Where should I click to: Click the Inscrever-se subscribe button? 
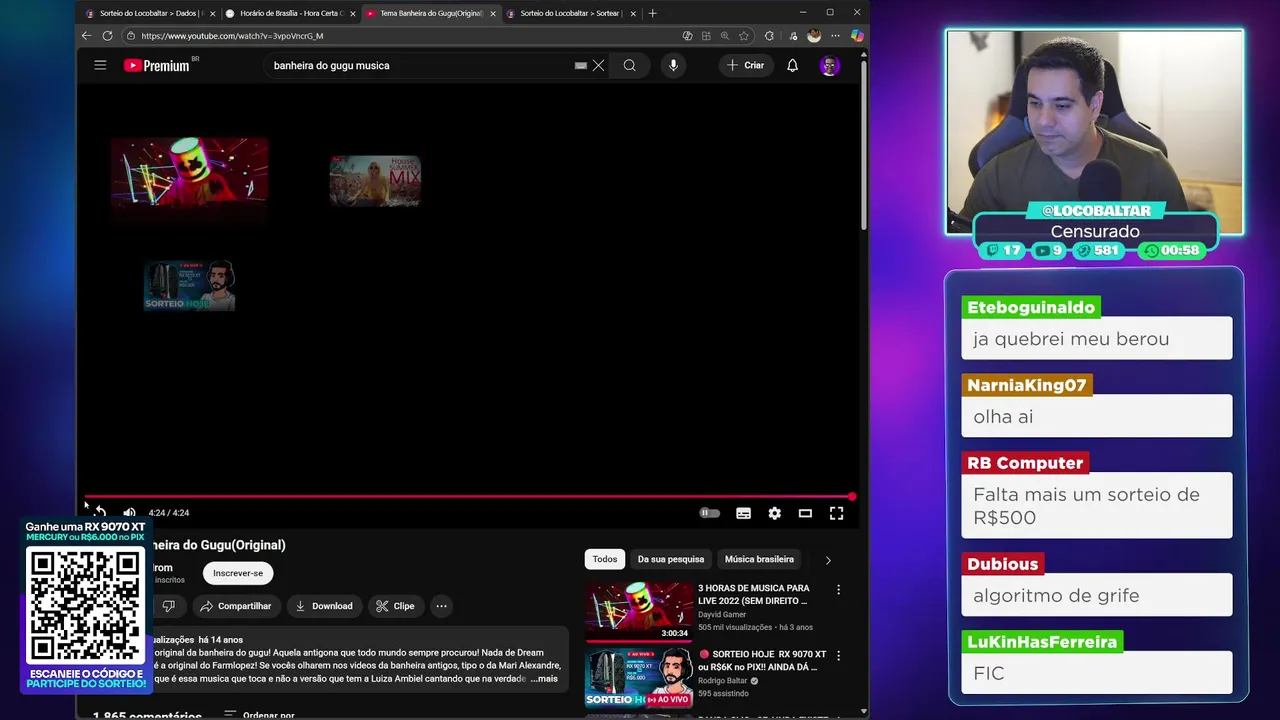point(238,573)
